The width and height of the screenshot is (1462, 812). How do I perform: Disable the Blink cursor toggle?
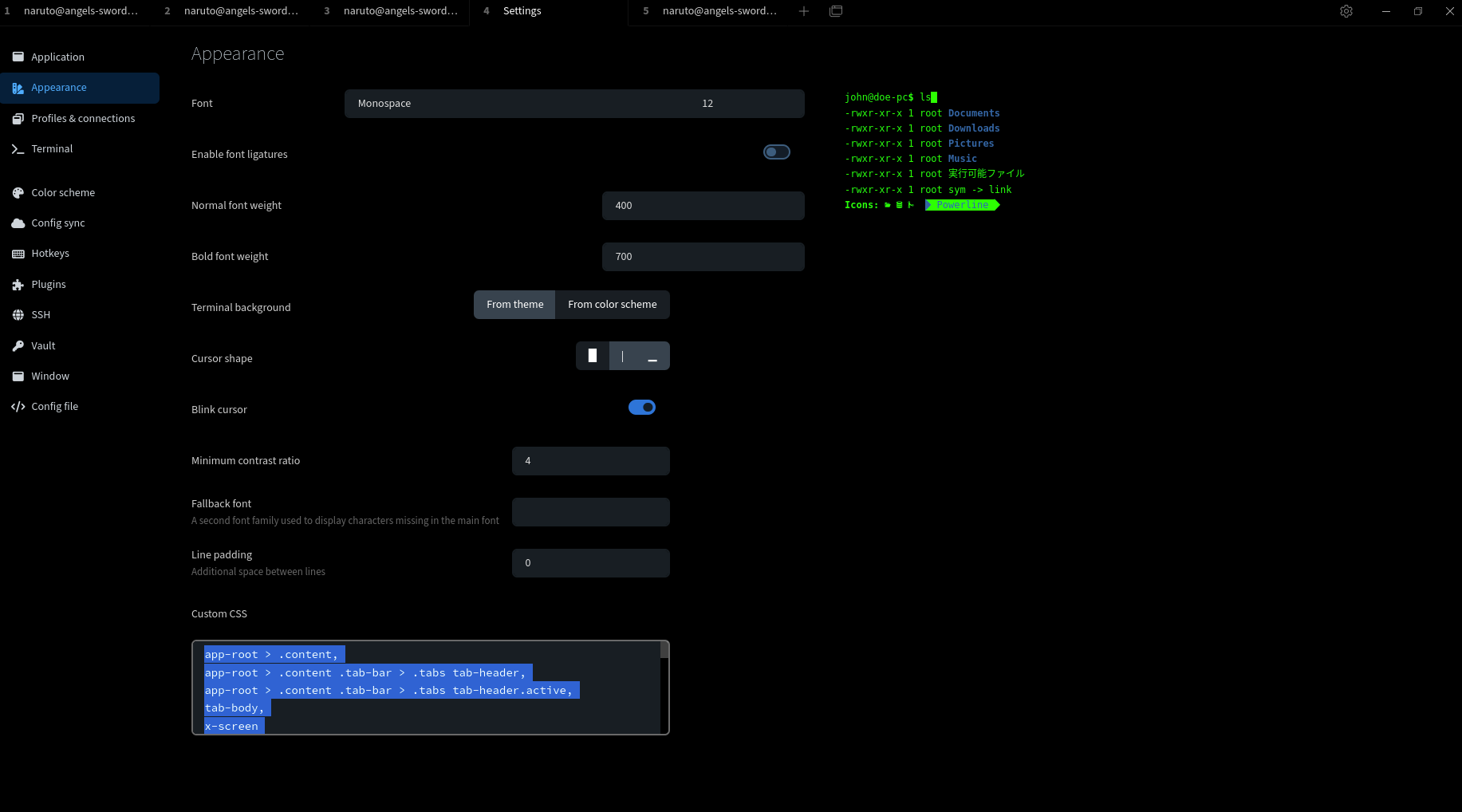click(641, 407)
